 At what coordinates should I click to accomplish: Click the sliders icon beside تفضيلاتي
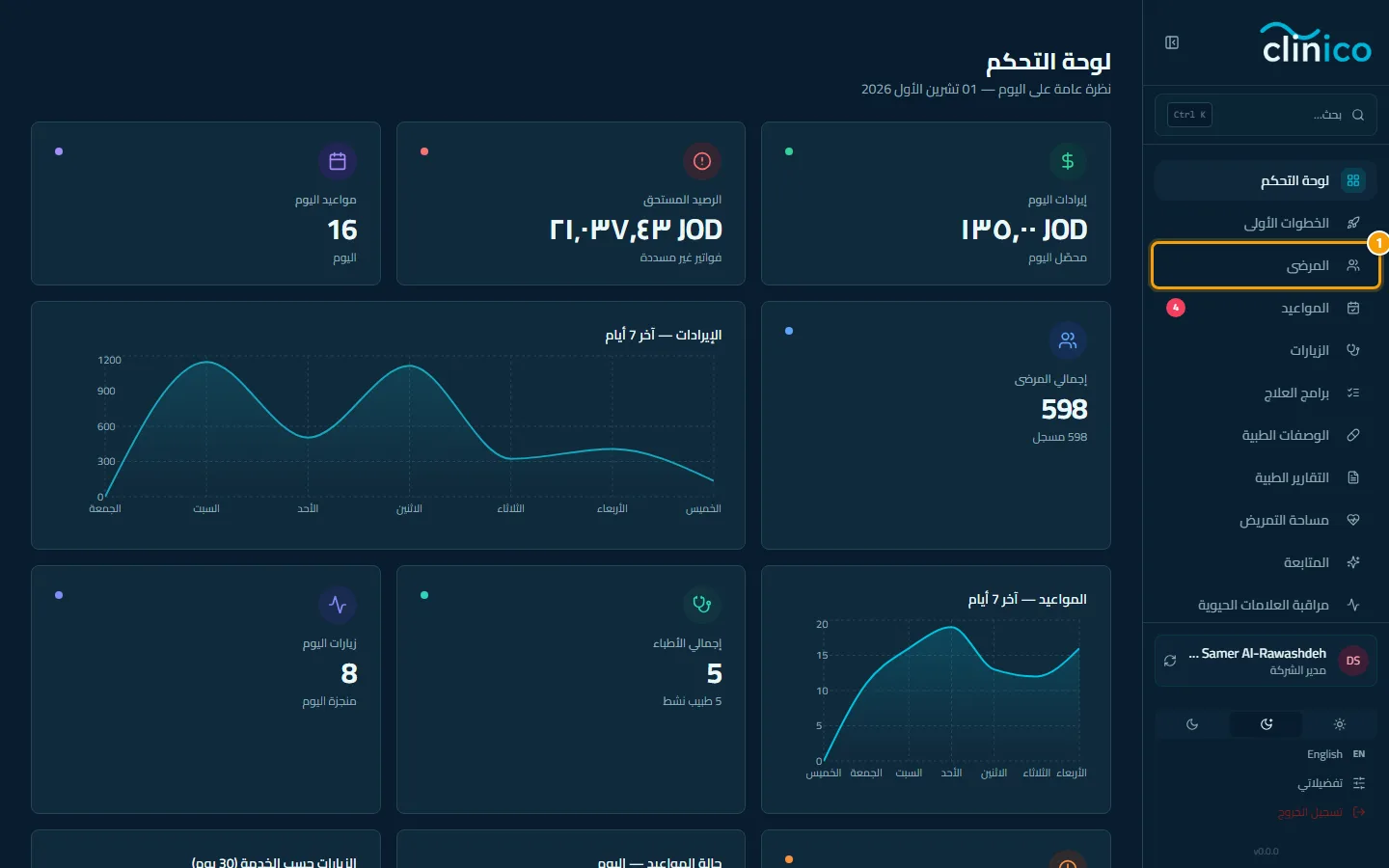1359,783
